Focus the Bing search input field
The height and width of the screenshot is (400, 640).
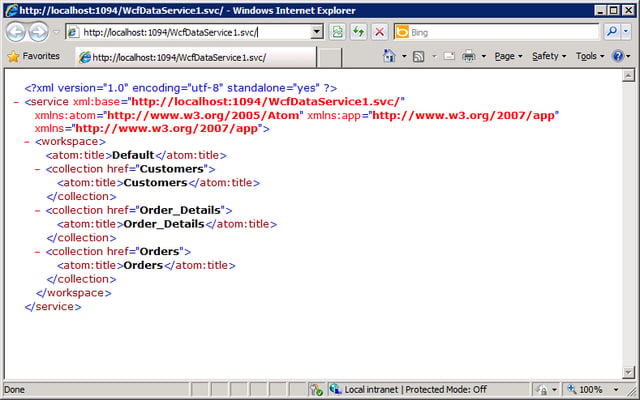(x=504, y=32)
